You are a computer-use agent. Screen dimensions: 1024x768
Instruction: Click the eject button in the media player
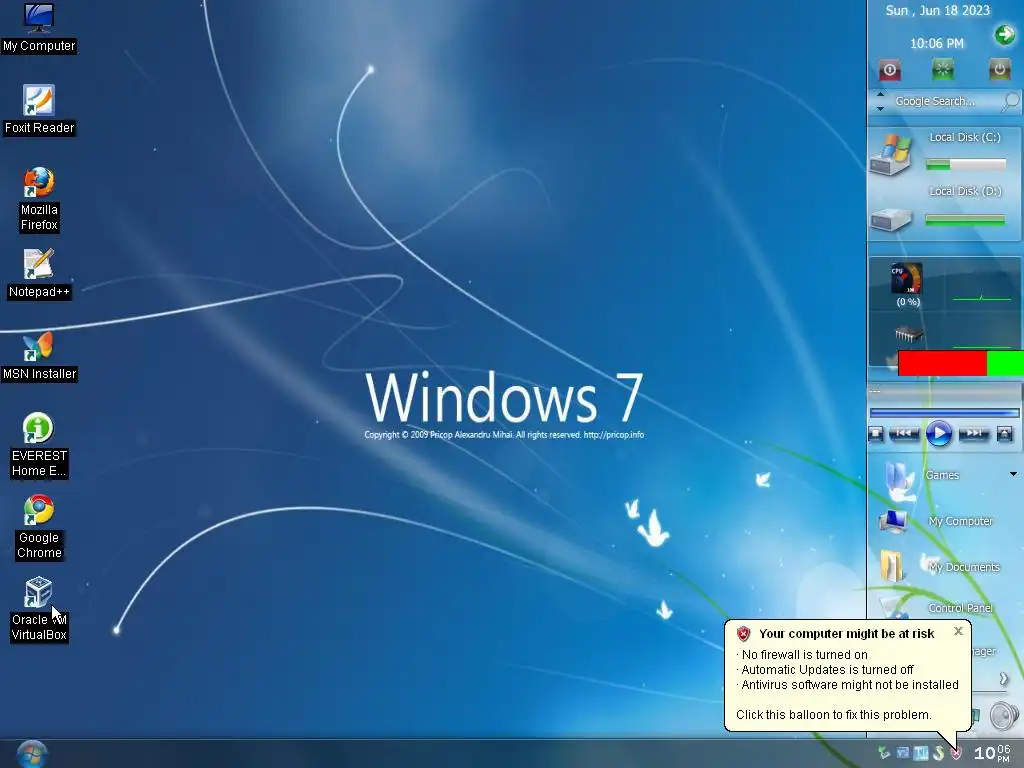pyautogui.click(x=1005, y=433)
